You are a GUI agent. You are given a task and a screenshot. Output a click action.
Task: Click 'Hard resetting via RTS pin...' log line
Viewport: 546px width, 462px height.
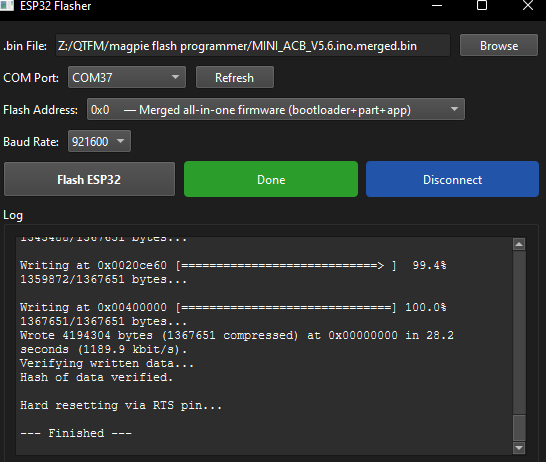[x=121, y=405]
